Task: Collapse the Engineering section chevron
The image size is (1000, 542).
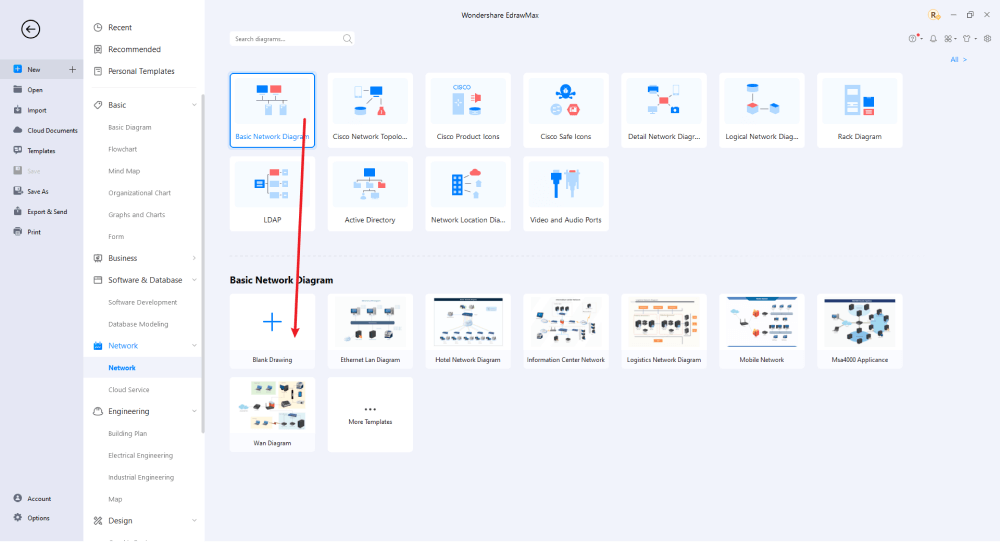Action: pyautogui.click(x=194, y=411)
